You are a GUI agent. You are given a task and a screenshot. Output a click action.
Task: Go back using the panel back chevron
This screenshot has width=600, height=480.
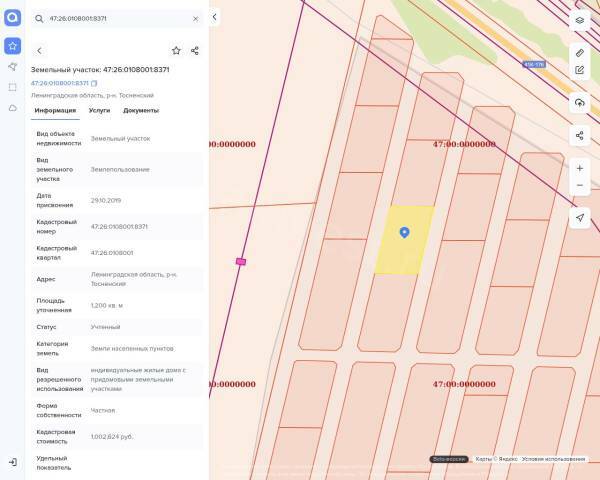coord(39,50)
